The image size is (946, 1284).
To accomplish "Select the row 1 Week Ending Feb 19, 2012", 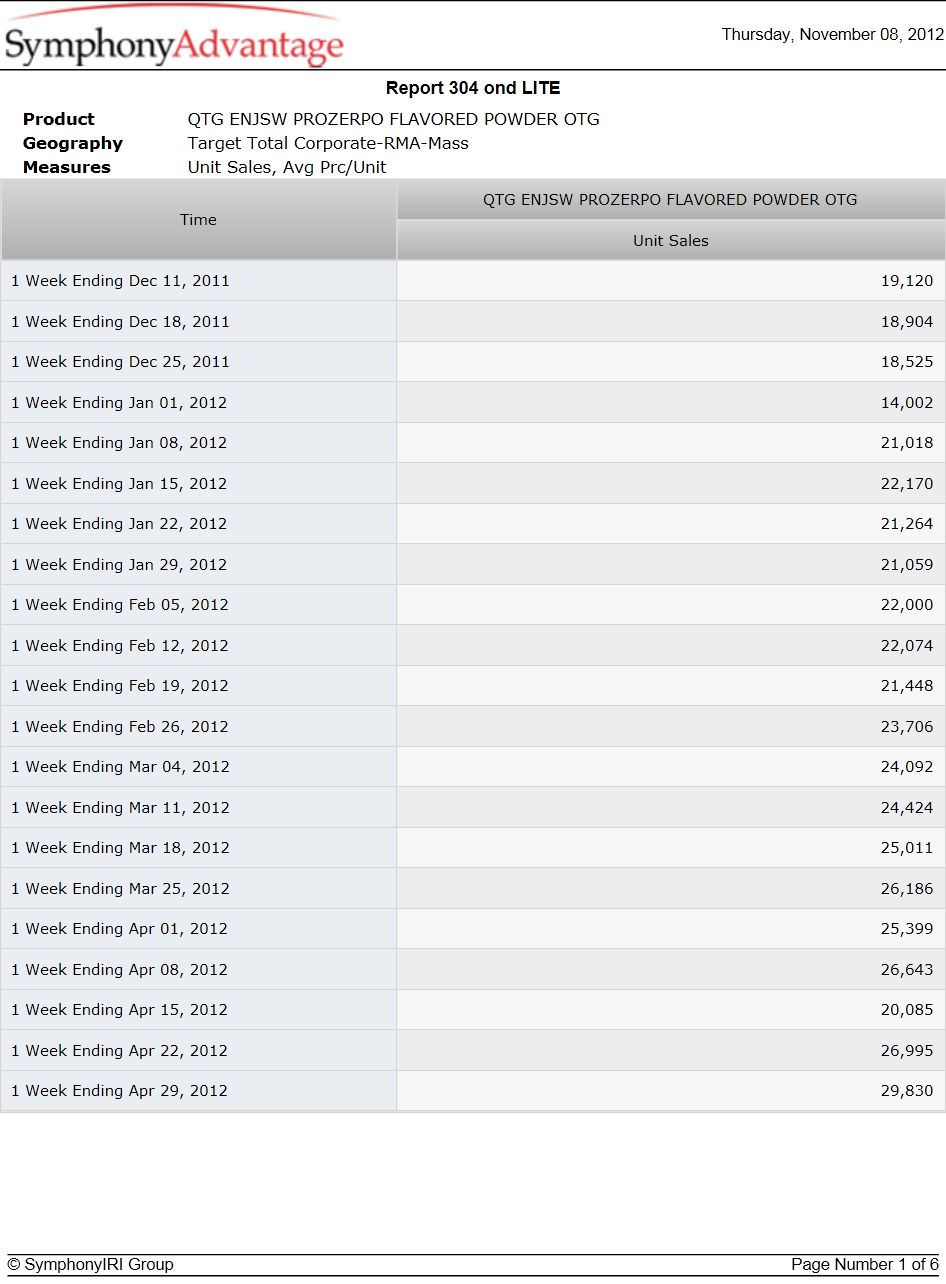I will click(x=473, y=686).
